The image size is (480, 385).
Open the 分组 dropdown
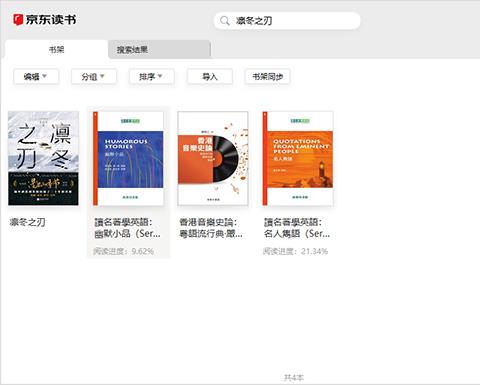94,77
